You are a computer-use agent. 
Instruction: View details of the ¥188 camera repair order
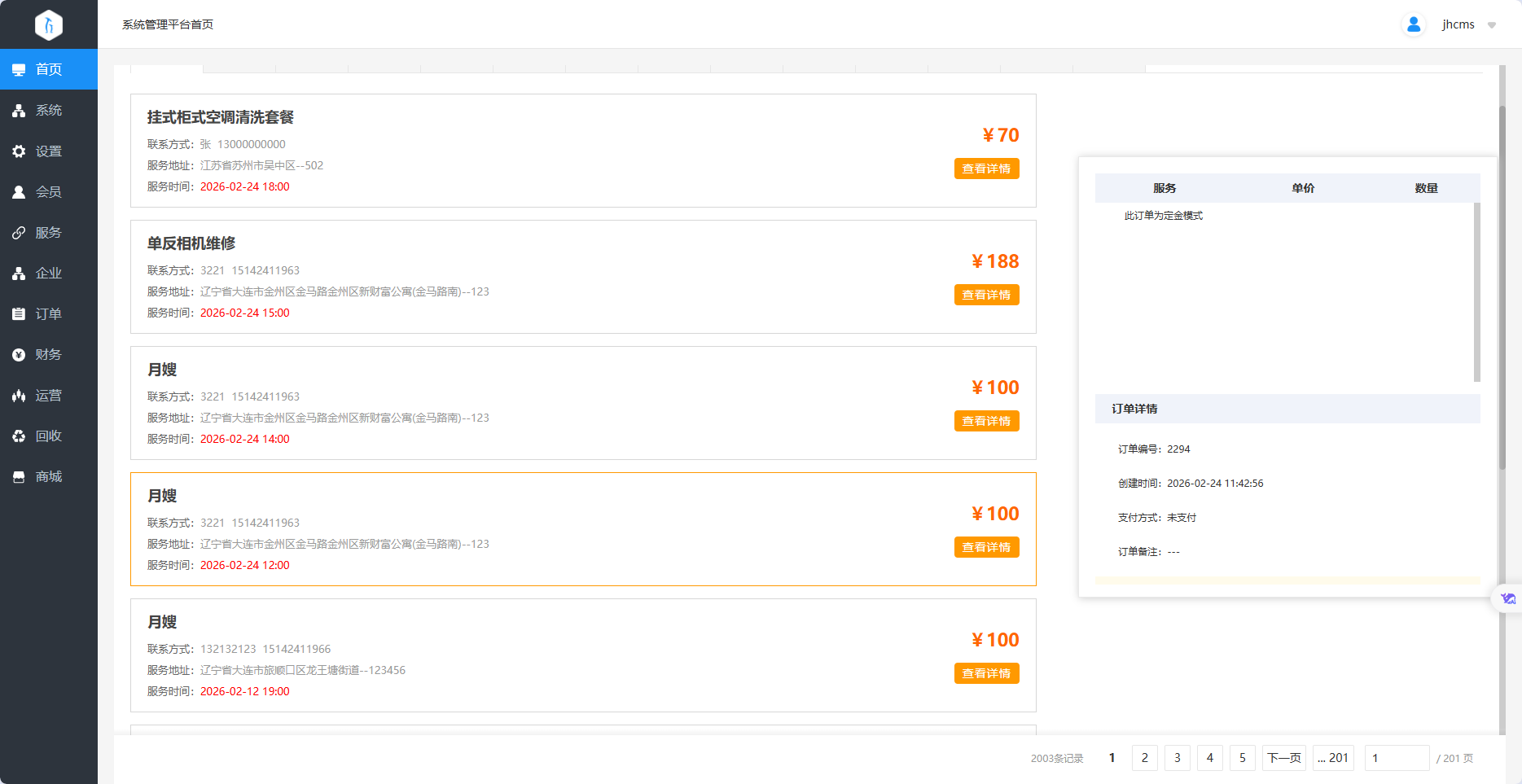click(986, 295)
